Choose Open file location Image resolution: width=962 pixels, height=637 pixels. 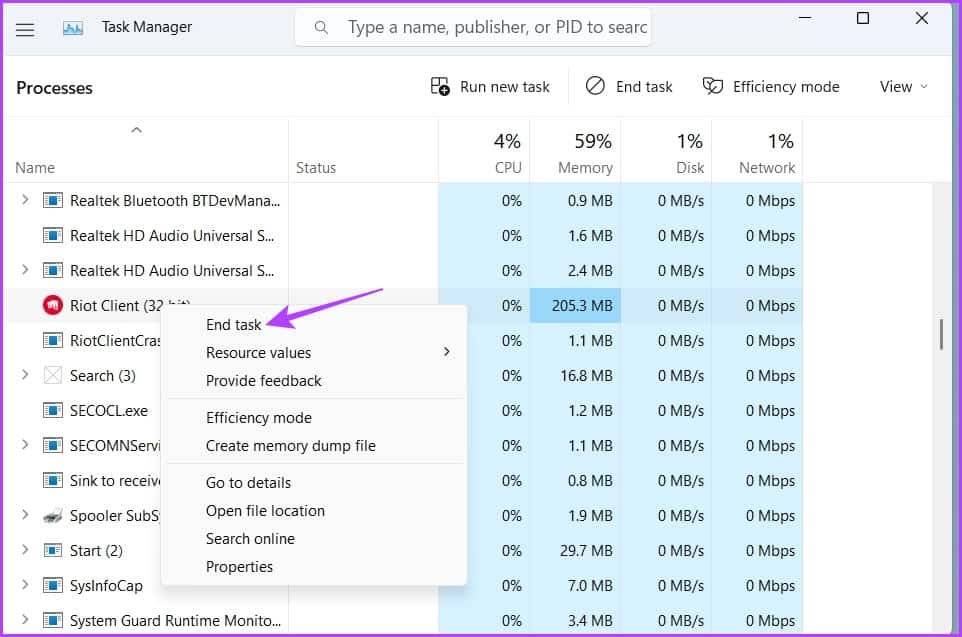point(265,511)
